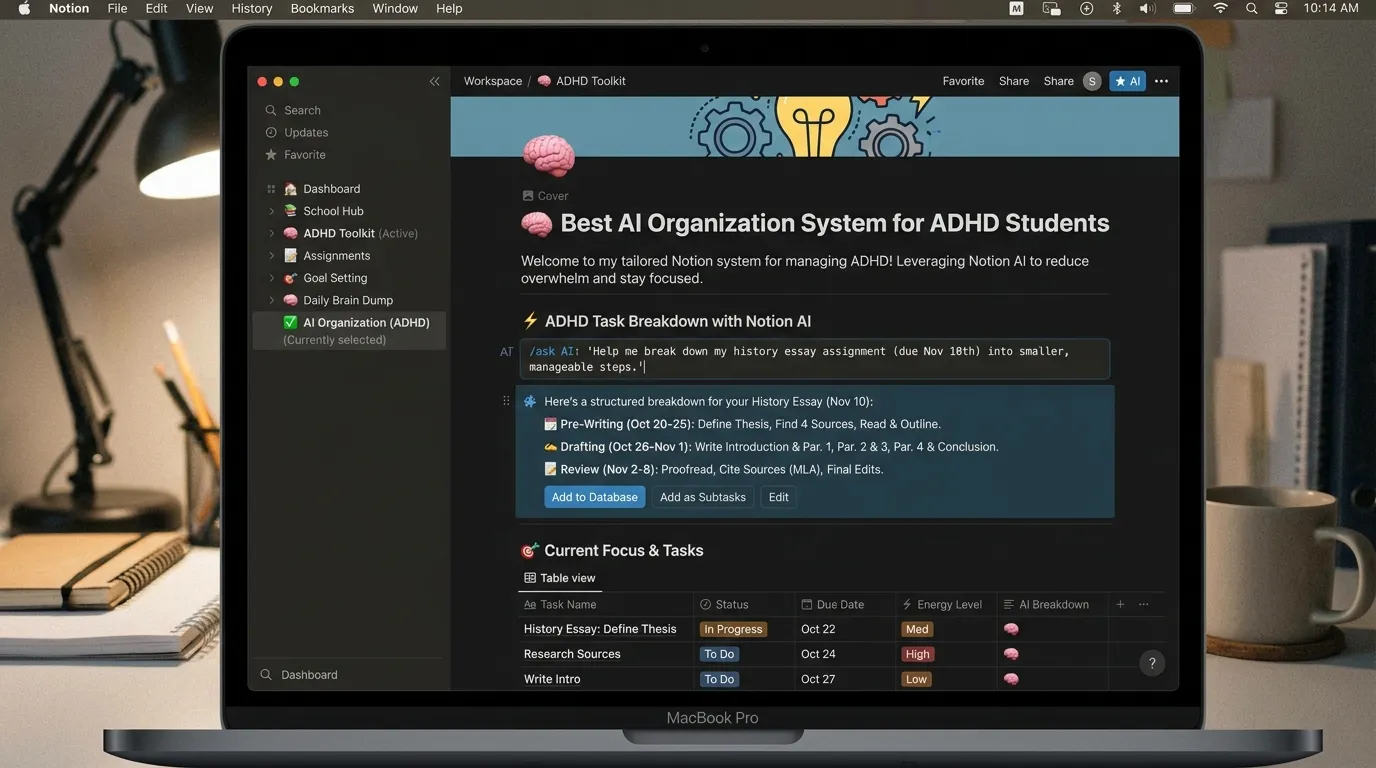The image size is (1376, 768).
Task: Click the Cover image button
Action: point(545,196)
